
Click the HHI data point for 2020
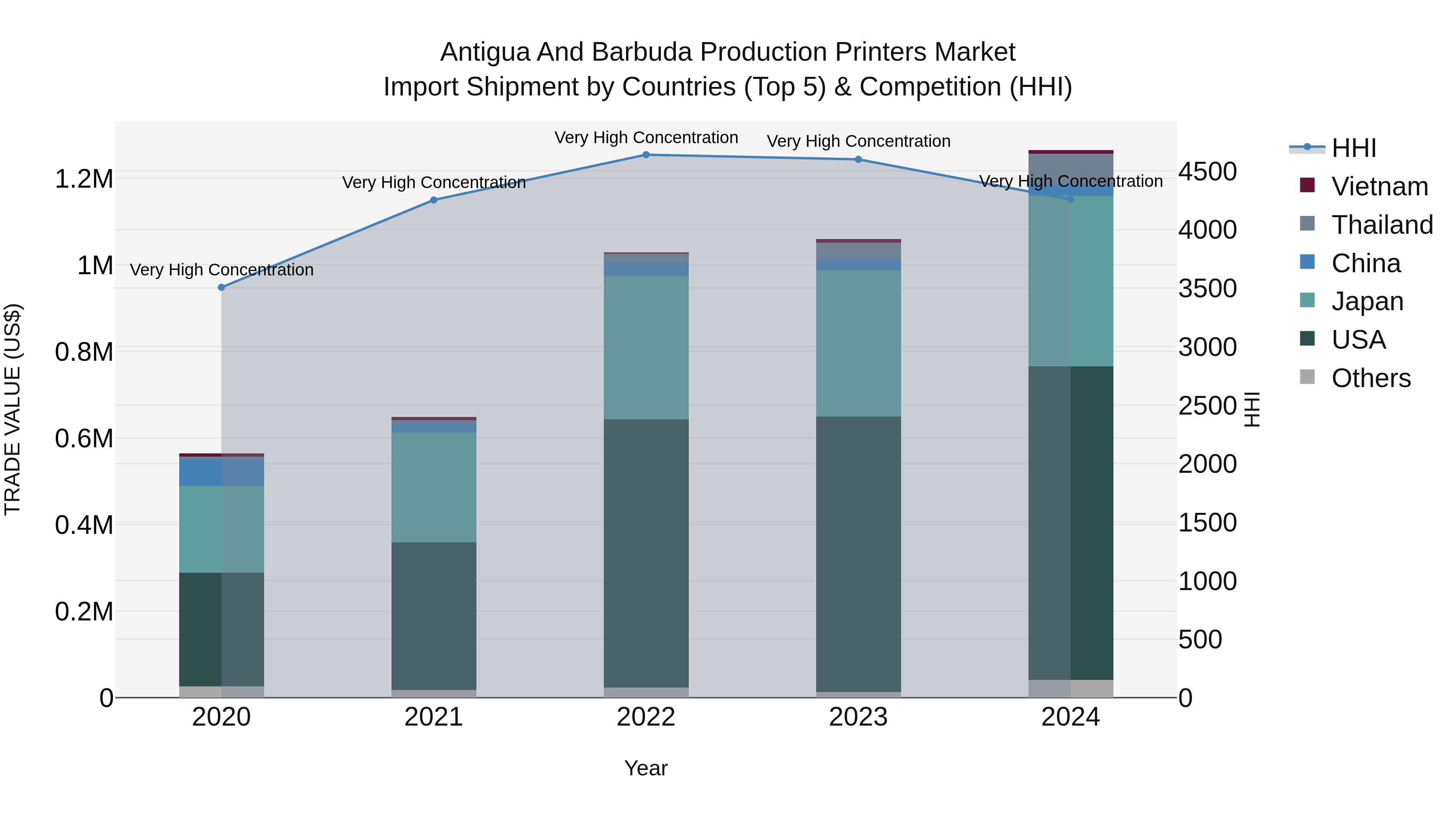[x=222, y=288]
